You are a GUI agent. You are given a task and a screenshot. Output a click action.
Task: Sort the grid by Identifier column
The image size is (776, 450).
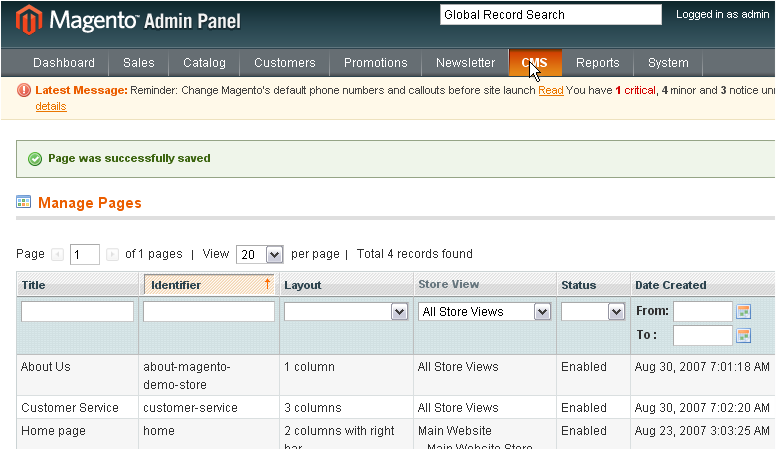[176, 285]
